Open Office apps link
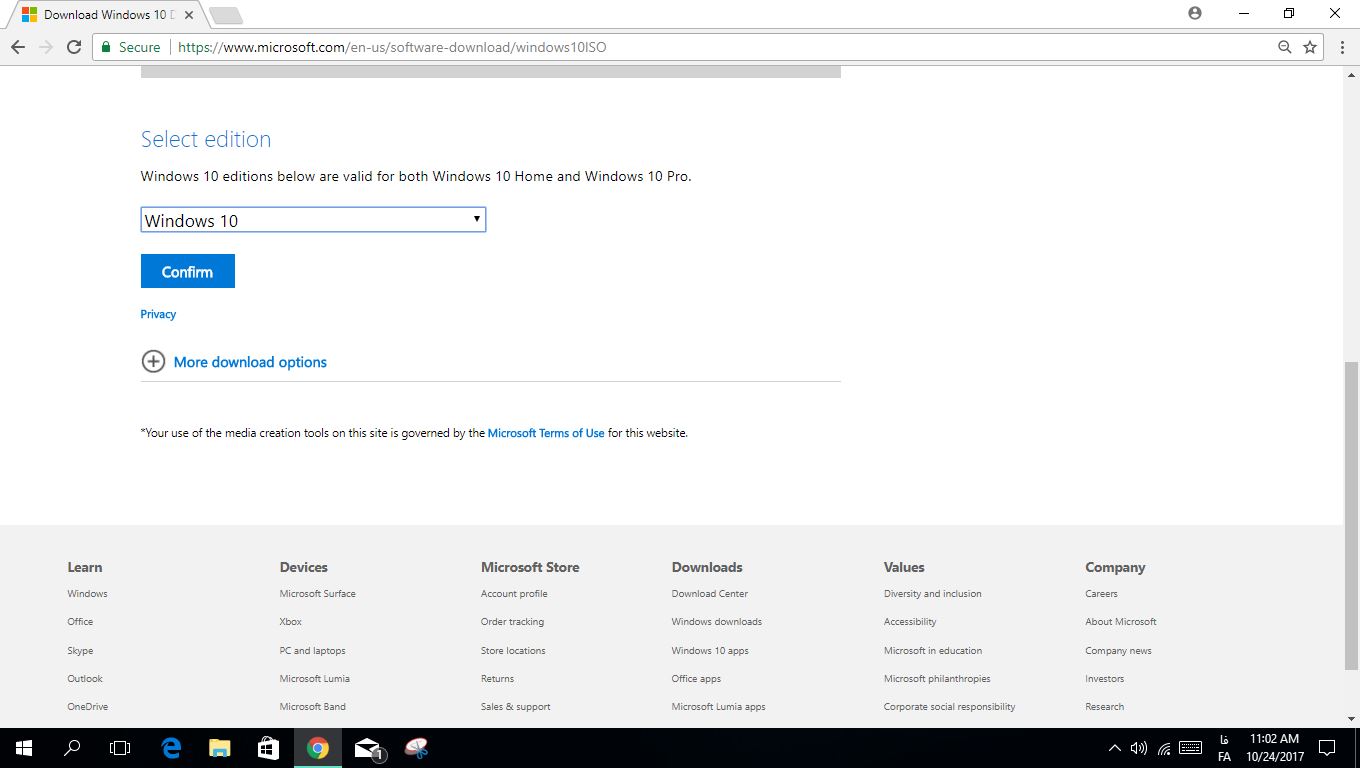The width and height of the screenshot is (1360, 768). pos(696,679)
